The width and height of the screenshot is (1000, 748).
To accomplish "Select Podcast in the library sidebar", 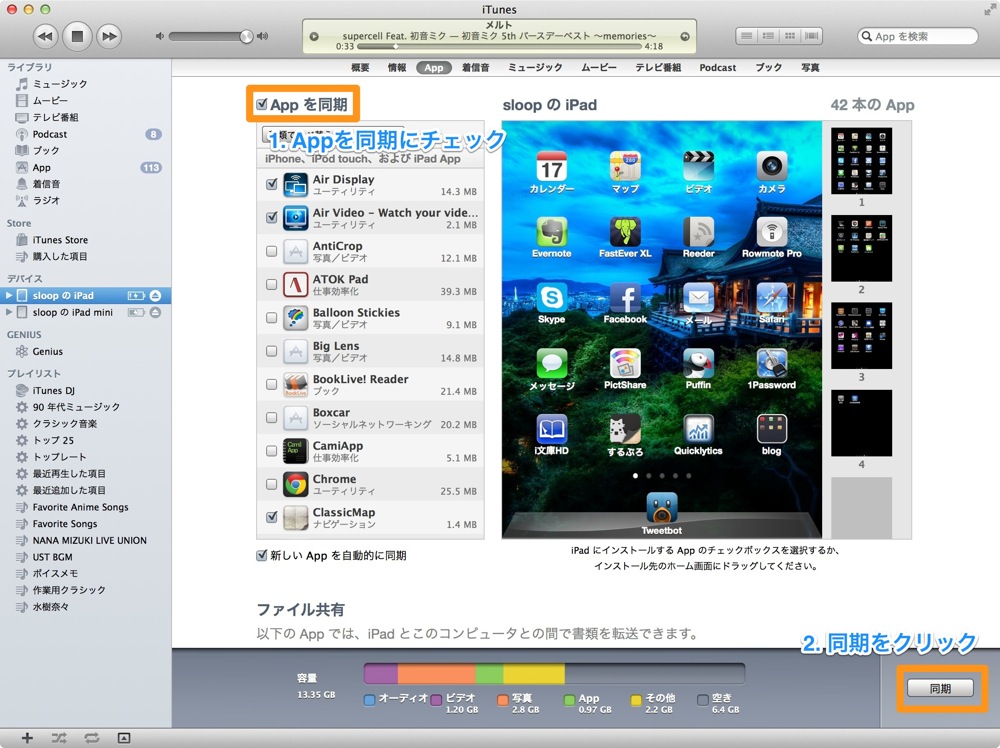I will click(x=50, y=134).
